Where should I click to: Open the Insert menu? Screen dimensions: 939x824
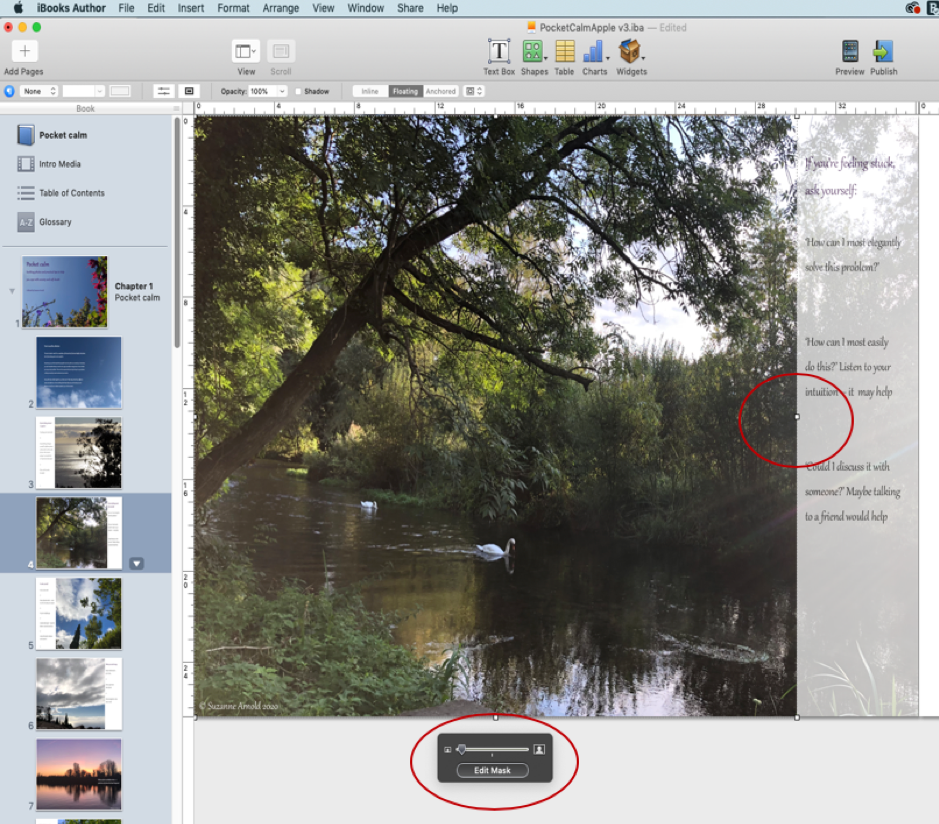click(x=191, y=8)
